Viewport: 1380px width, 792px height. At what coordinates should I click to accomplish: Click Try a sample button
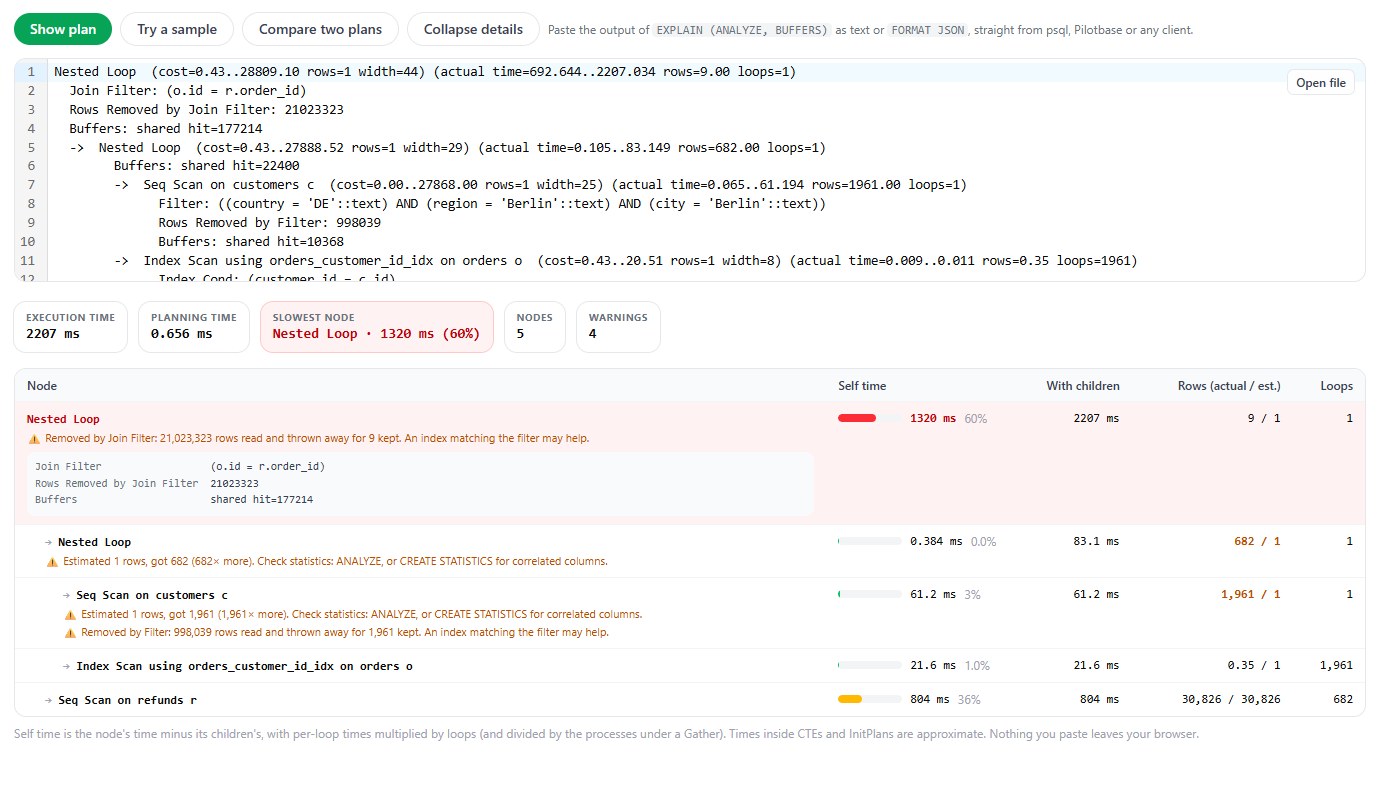pyautogui.click(x=177, y=29)
